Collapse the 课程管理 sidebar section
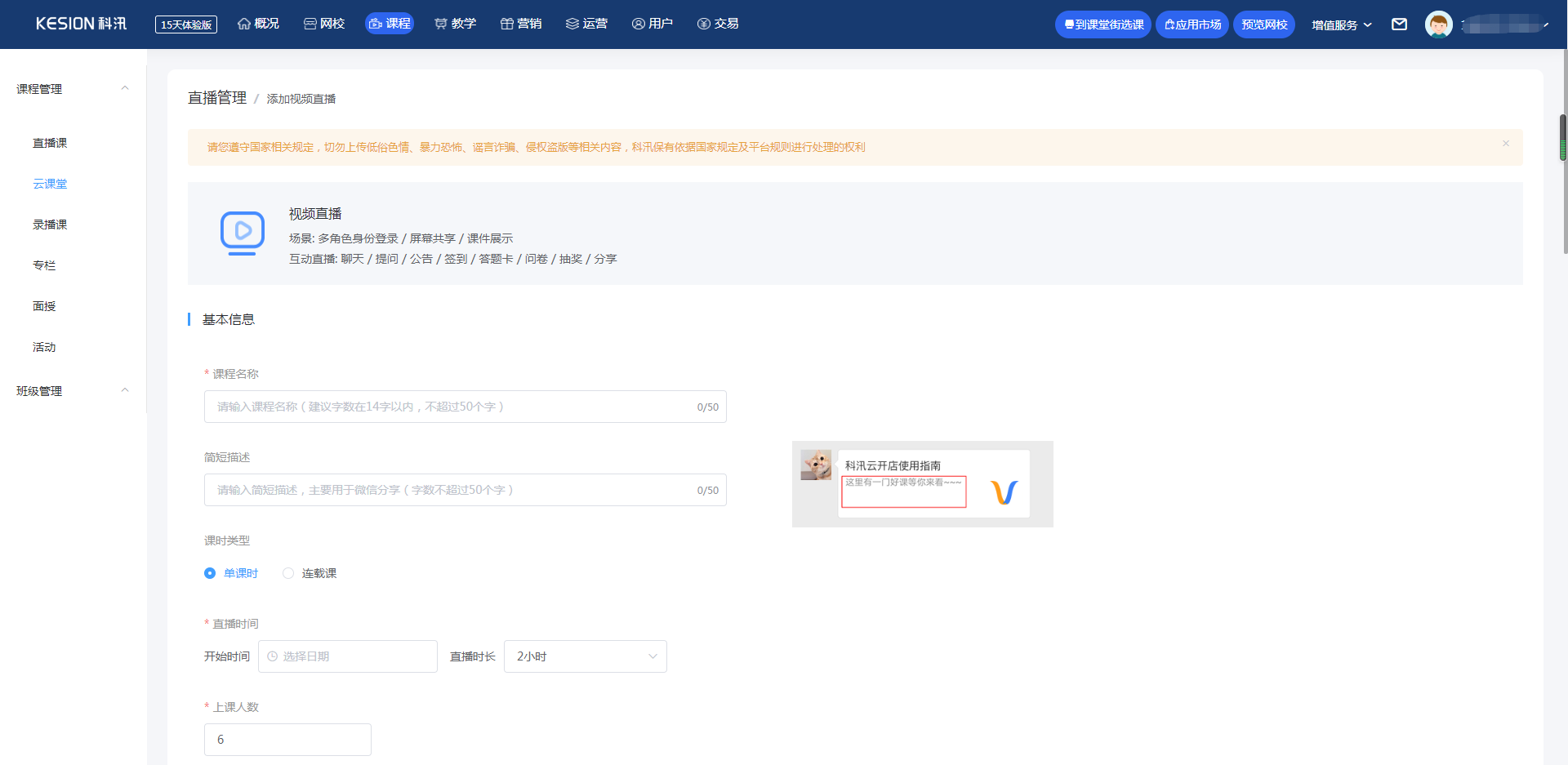The height and width of the screenshot is (765, 1568). [125, 88]
